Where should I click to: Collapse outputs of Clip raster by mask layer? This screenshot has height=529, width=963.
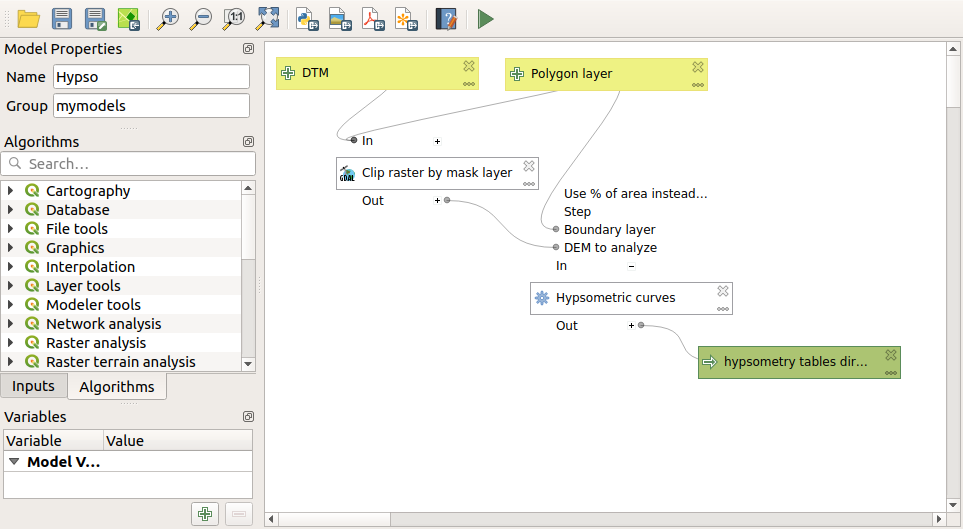437,201
